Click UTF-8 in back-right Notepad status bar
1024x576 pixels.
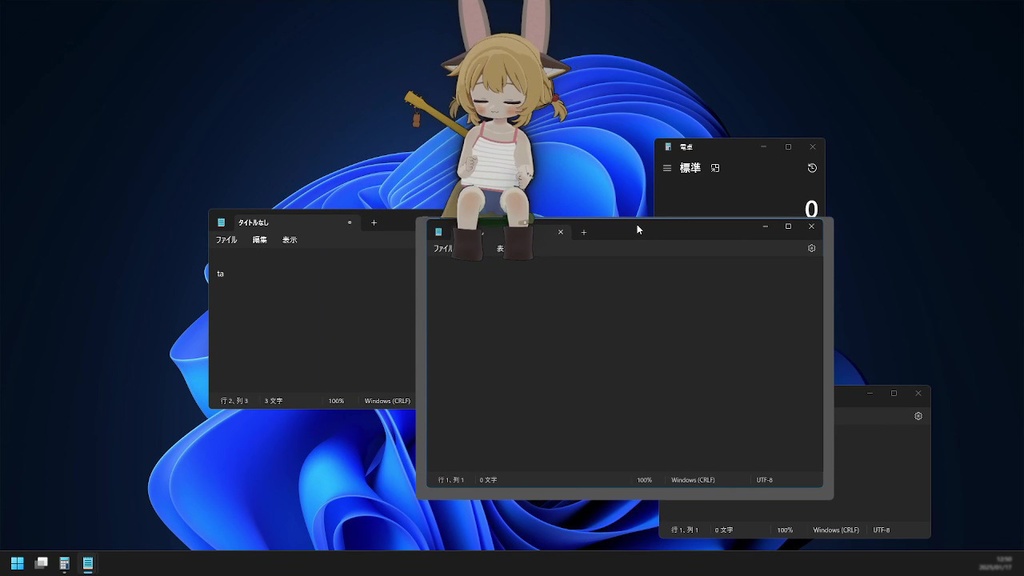coord(881,530)
